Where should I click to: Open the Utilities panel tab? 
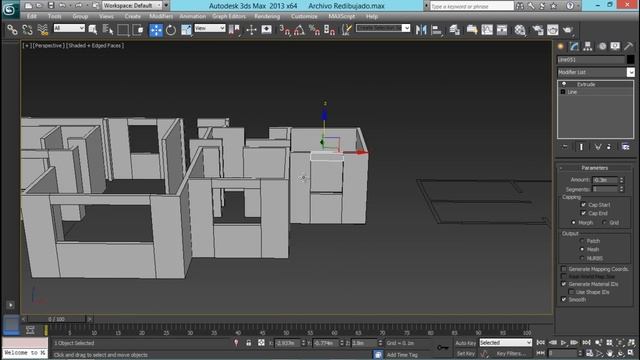click(629, 46)
